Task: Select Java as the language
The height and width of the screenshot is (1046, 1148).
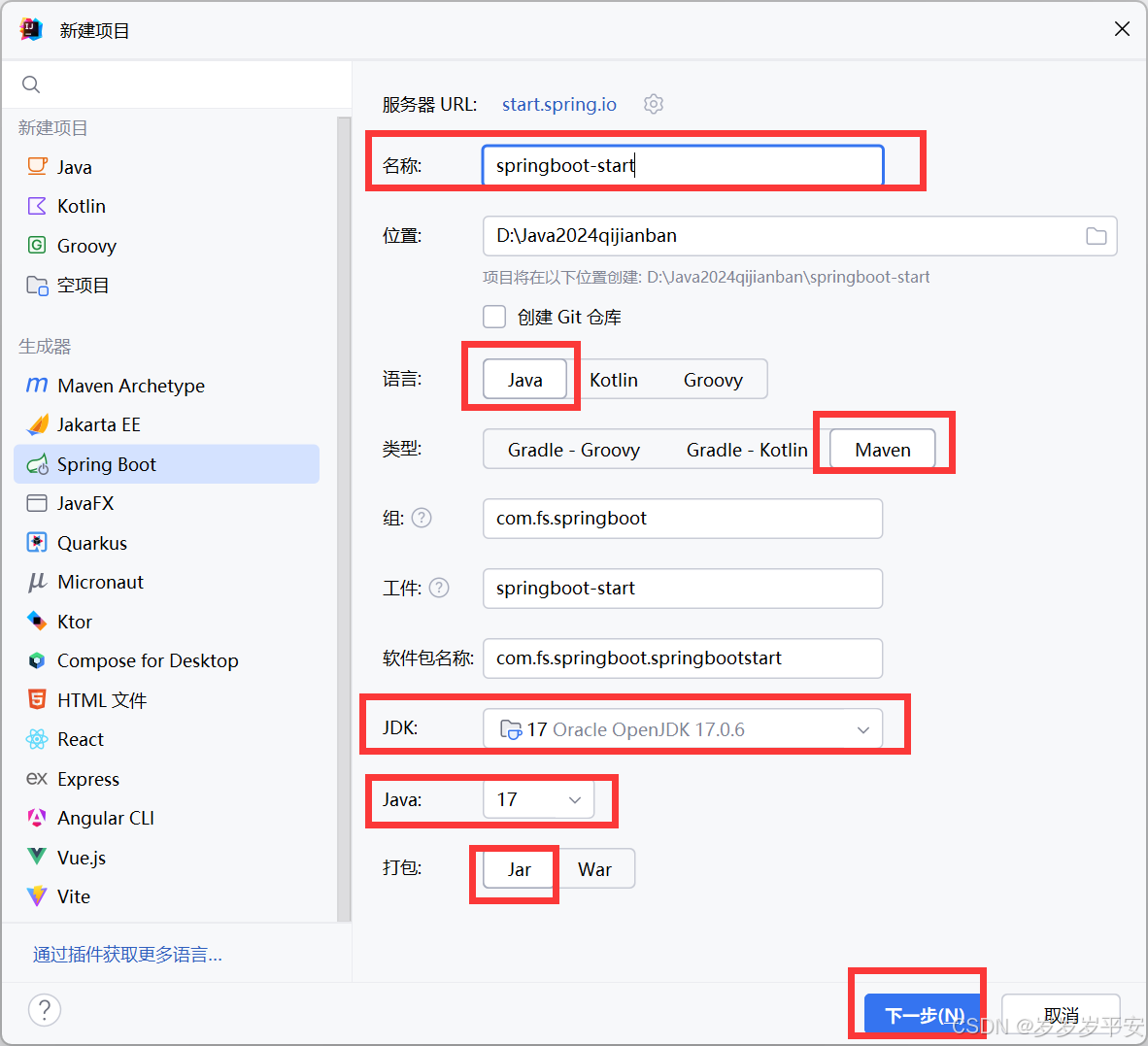Action: pos(524,380)
